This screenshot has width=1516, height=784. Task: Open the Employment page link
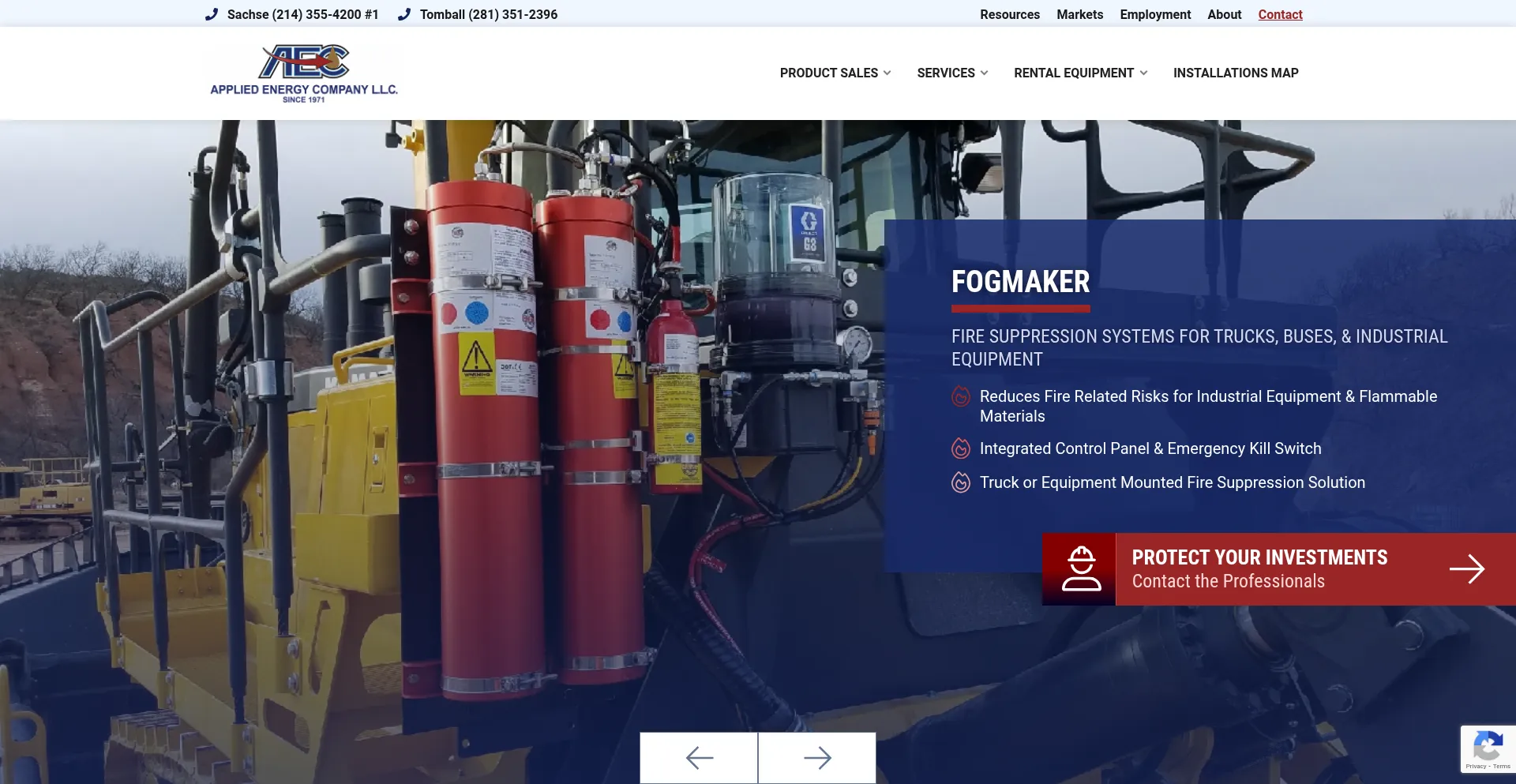(1155, 14)
